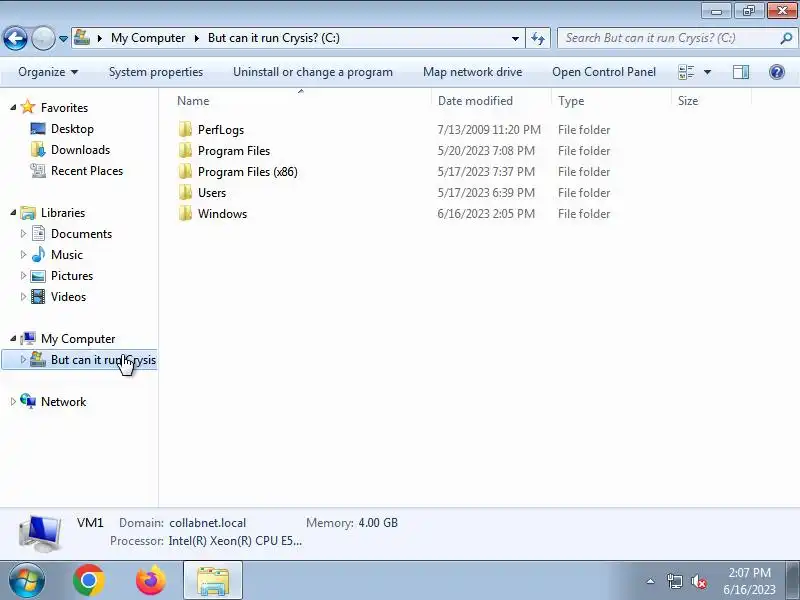
Task: Click the greyed Forward arrow button
Action: (x=43, y=38)
